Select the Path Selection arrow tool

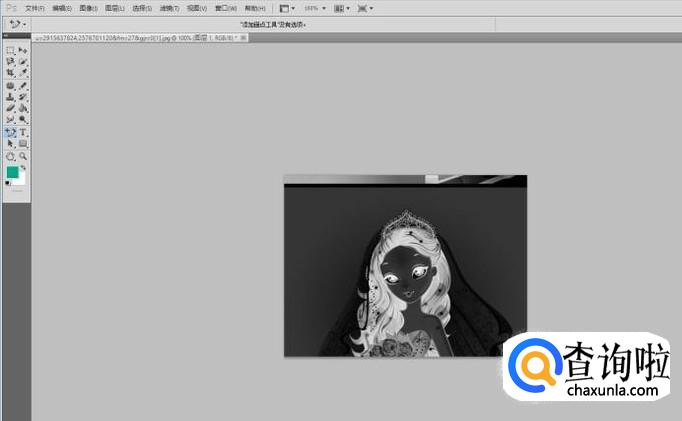(10, 144)
